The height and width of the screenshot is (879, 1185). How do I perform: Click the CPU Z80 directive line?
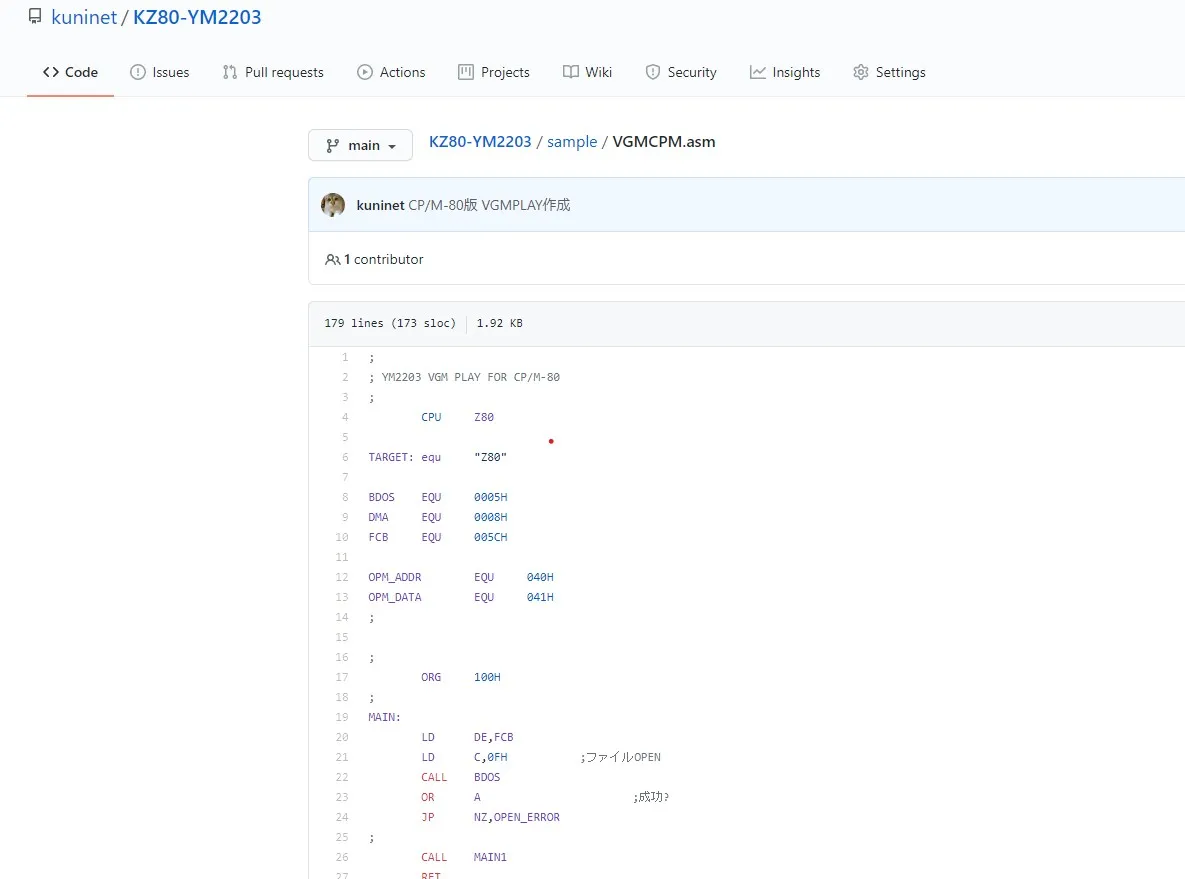click(457, 417)
